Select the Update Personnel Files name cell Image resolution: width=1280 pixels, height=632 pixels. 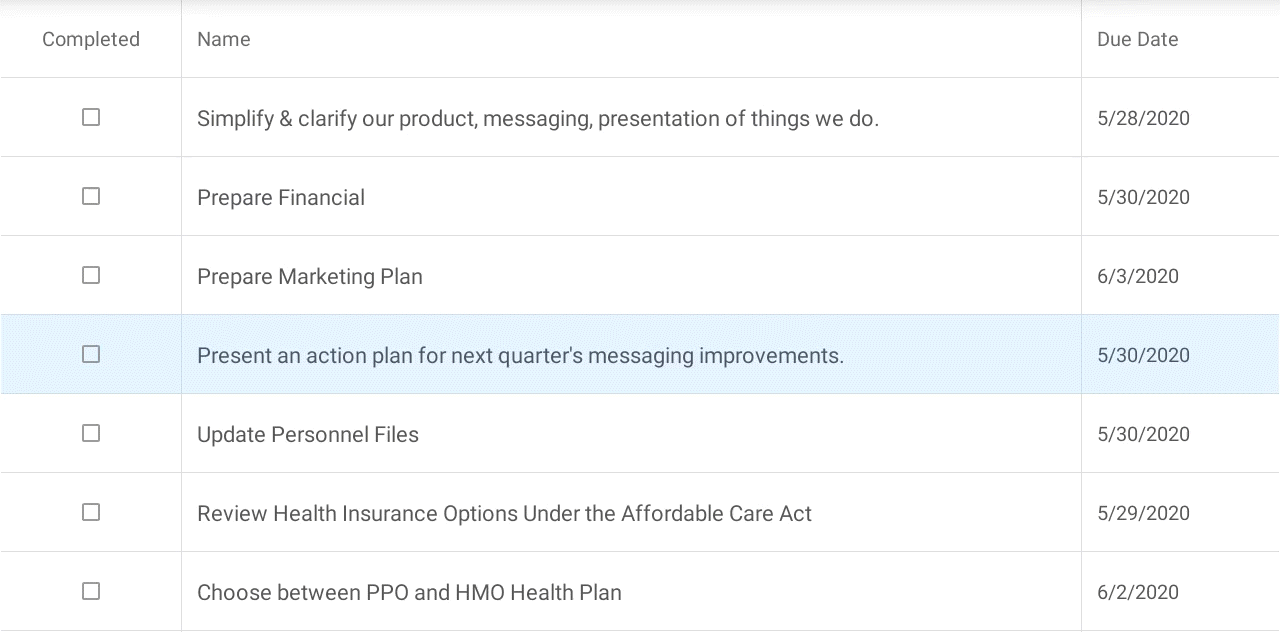coord(631,434)
